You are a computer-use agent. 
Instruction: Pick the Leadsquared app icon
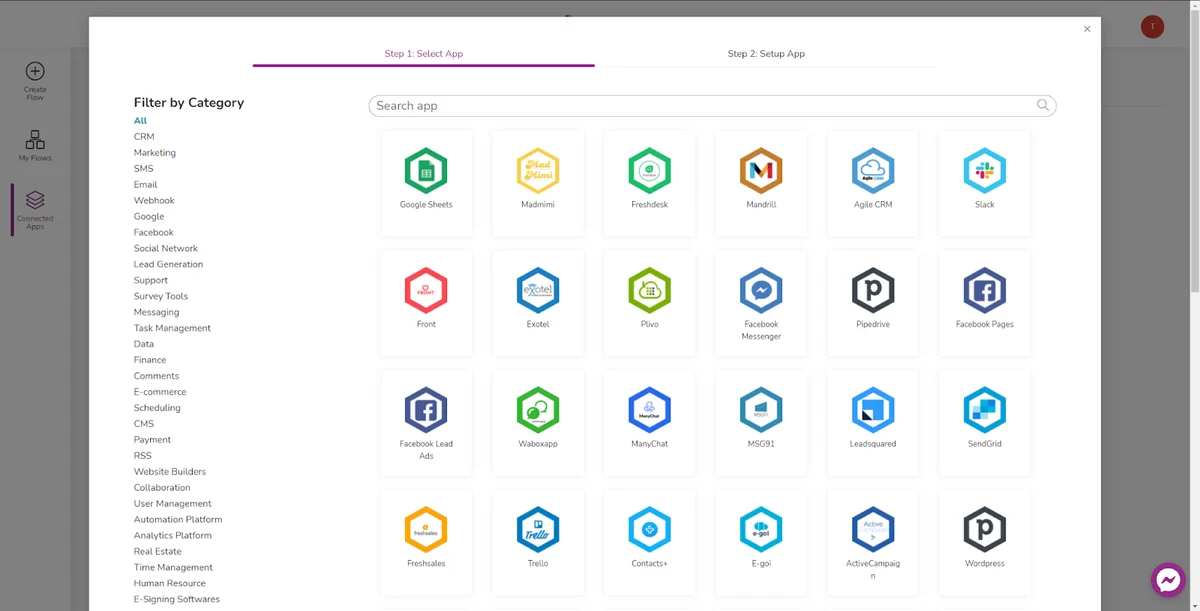point(873,410)
